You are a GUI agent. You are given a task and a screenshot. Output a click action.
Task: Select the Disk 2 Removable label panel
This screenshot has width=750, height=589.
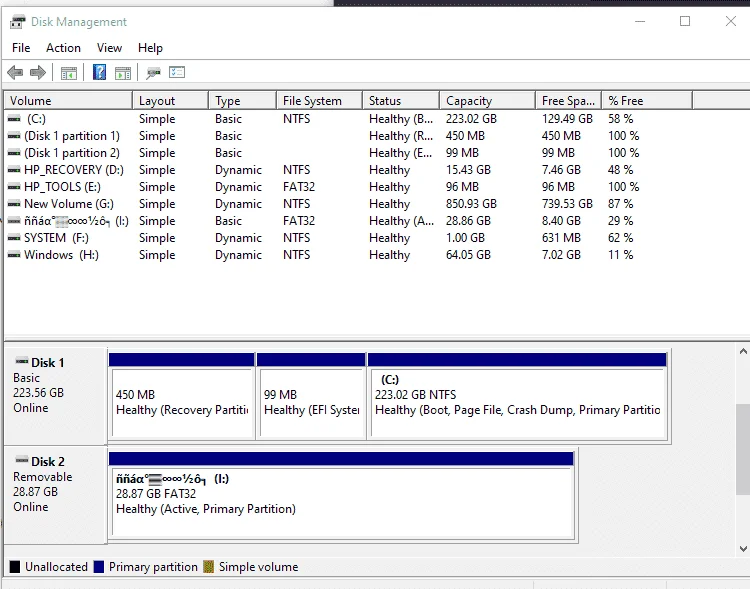tap(55, 495)
